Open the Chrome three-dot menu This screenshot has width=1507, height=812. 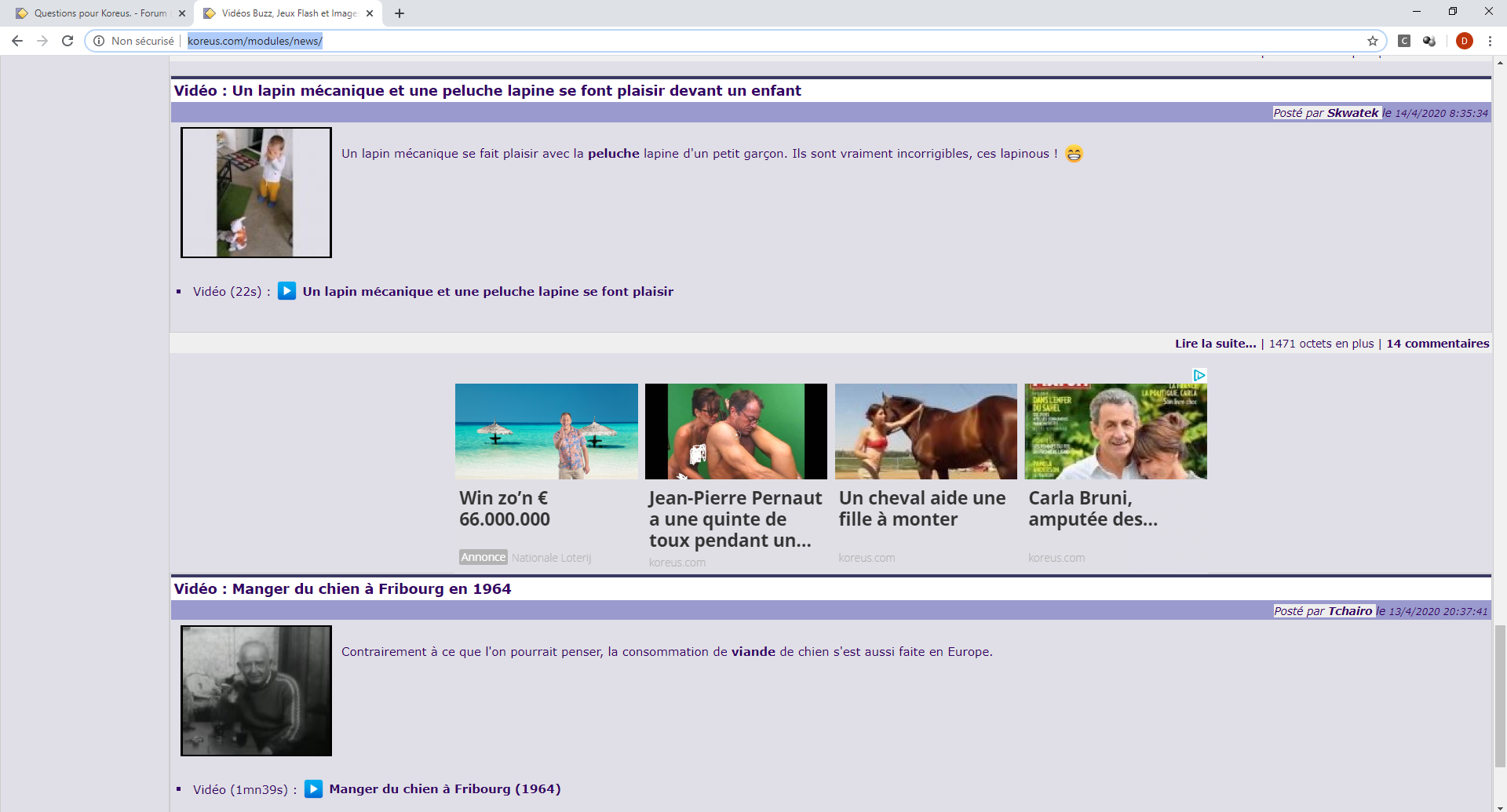(1490, 41)
